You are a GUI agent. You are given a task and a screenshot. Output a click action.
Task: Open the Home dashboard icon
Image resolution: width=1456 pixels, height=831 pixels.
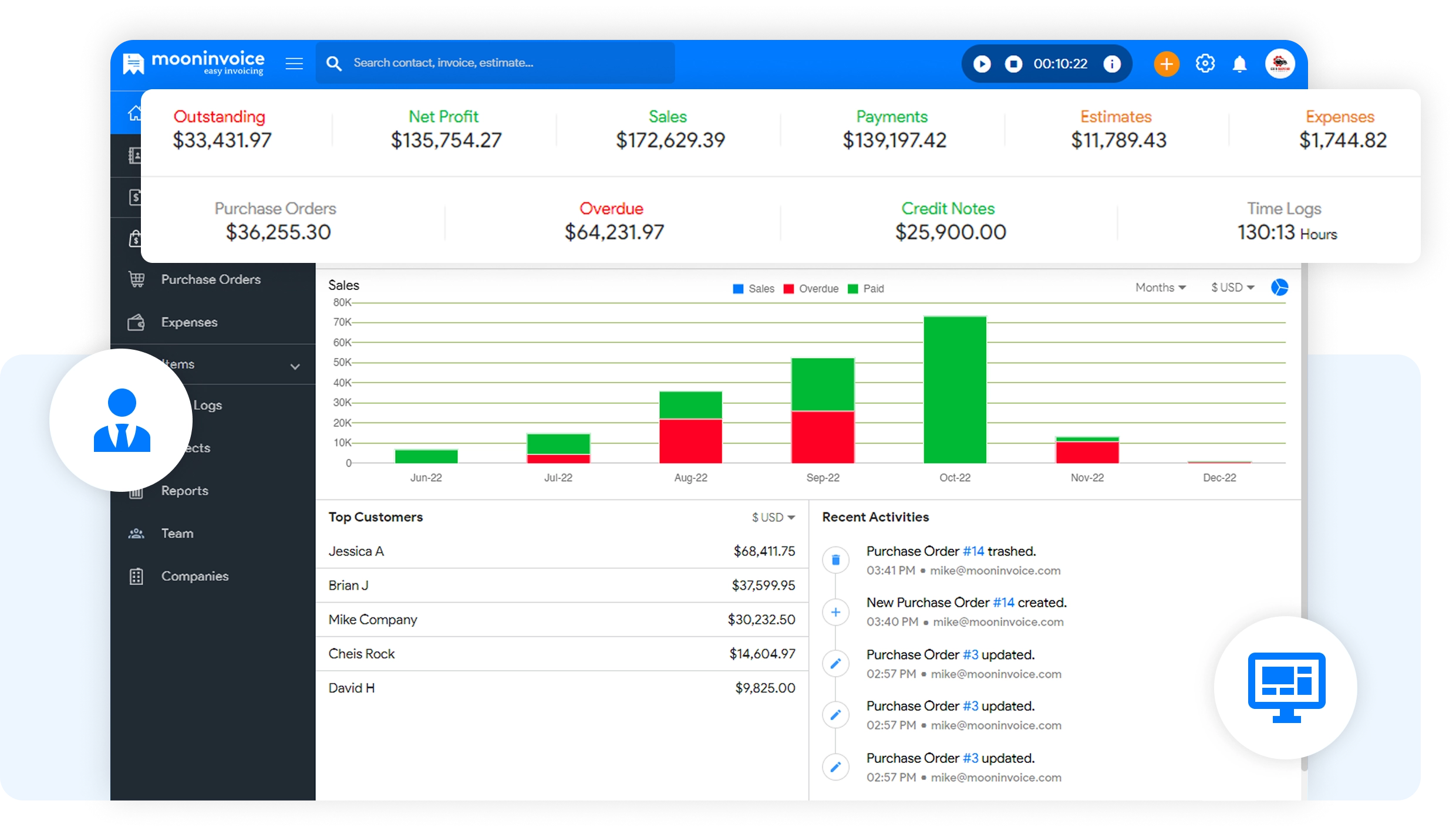(134, 112)
